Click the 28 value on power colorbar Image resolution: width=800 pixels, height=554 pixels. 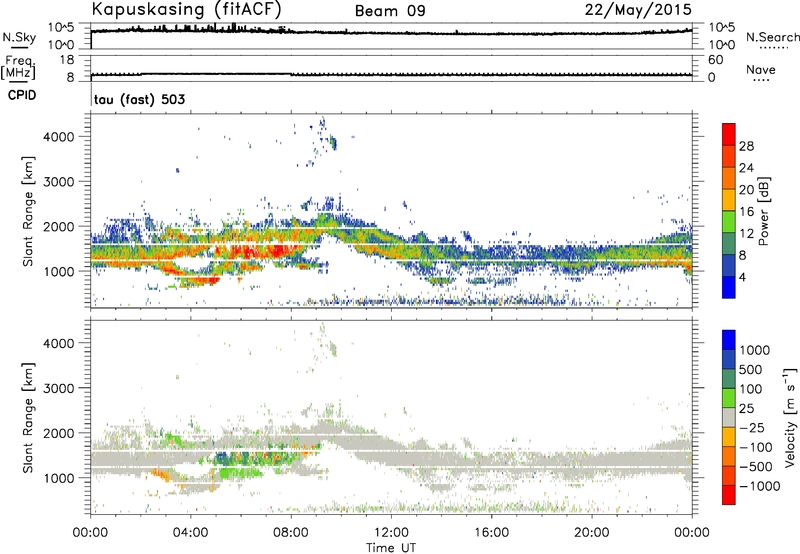coord(746,146)
